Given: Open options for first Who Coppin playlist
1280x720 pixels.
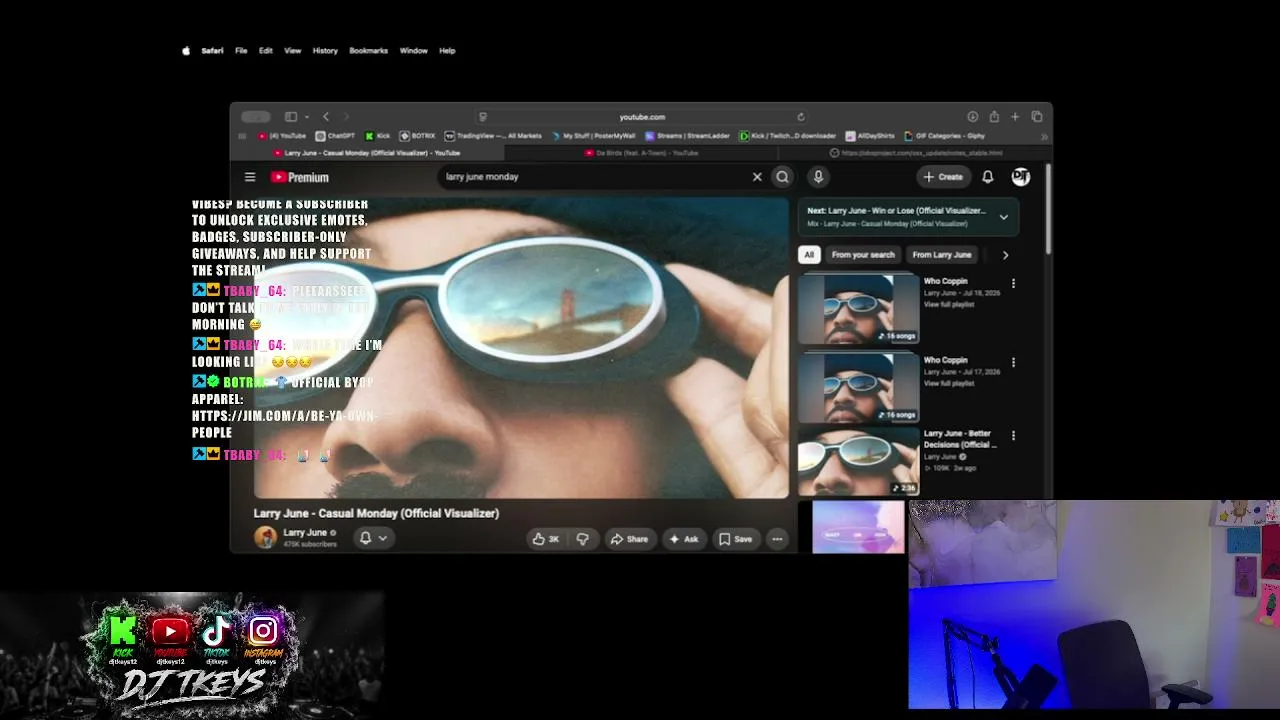Looking at the screenshot, I should point(1013,284).
